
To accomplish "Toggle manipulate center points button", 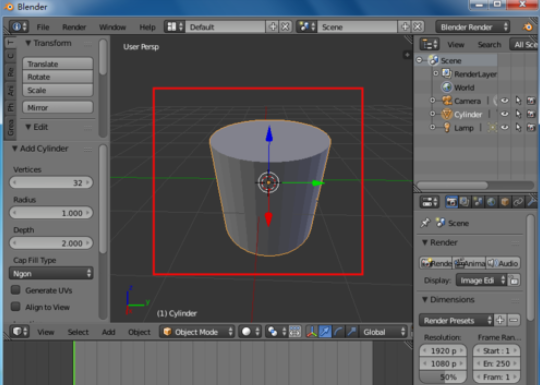I will coord(295,332).
